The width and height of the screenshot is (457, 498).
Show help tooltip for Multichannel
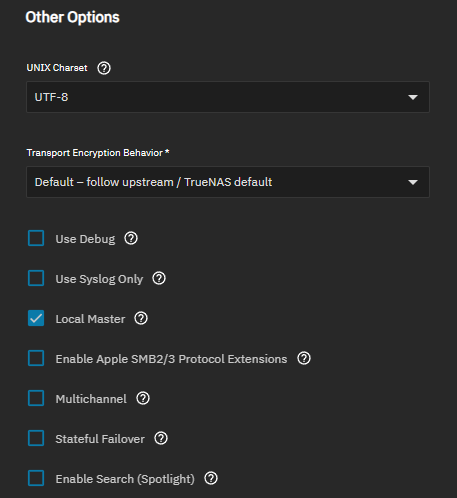143,398
